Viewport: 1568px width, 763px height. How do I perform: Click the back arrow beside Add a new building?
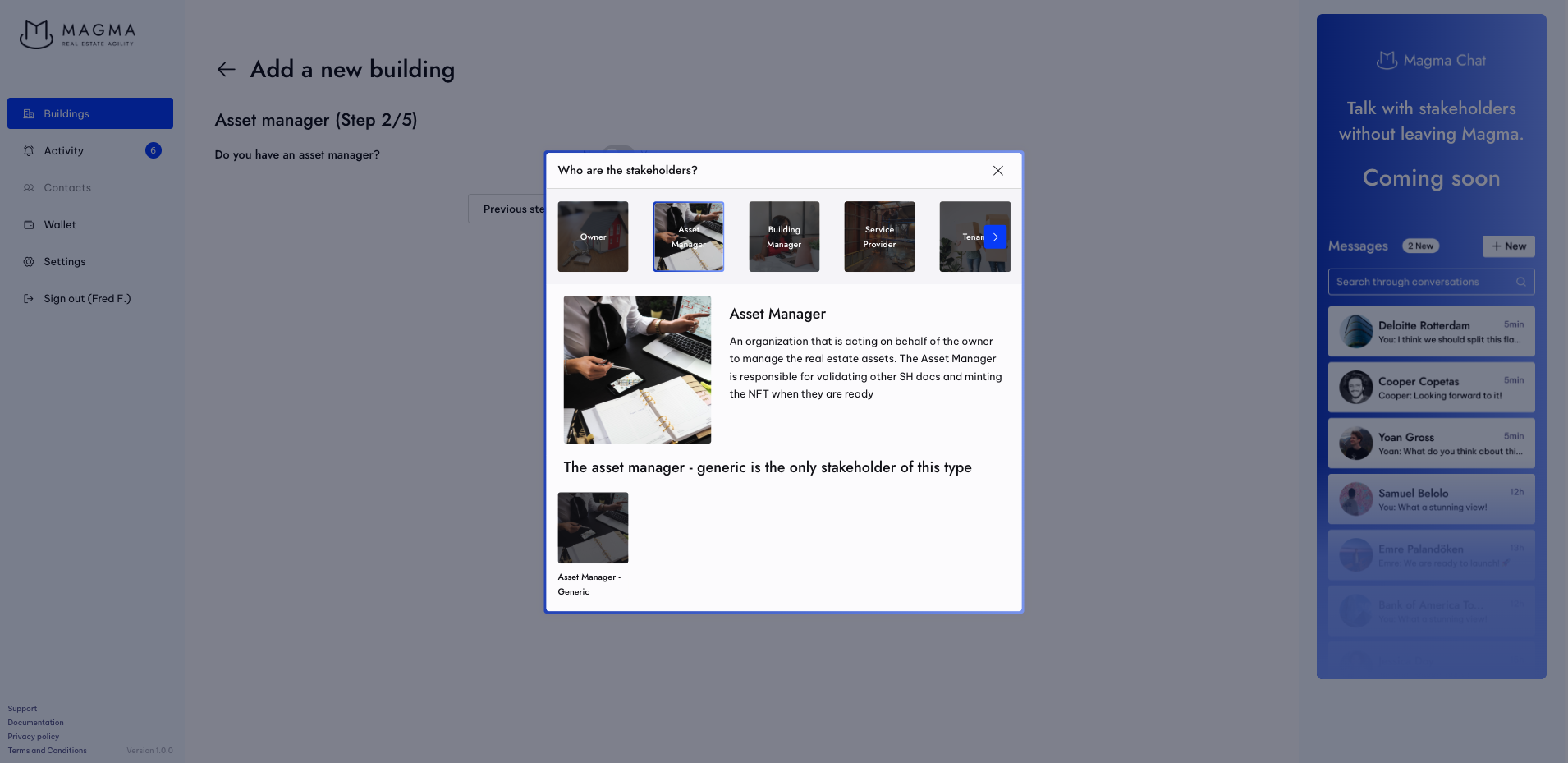tap(226, 70)
